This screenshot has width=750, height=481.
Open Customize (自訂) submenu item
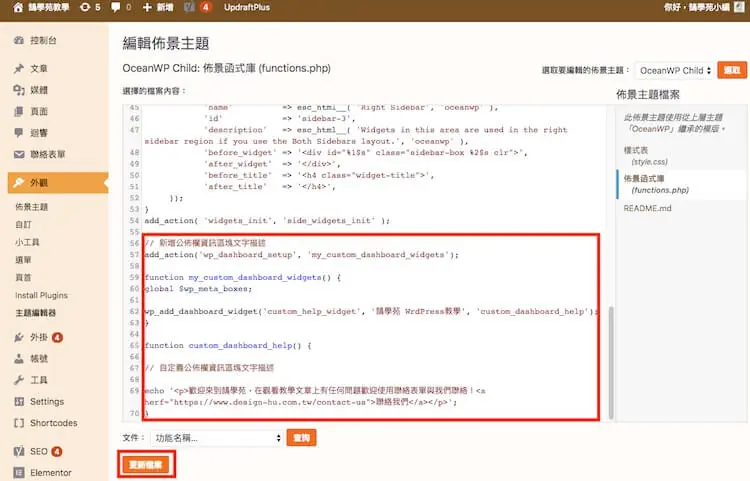tap(23, 224)
